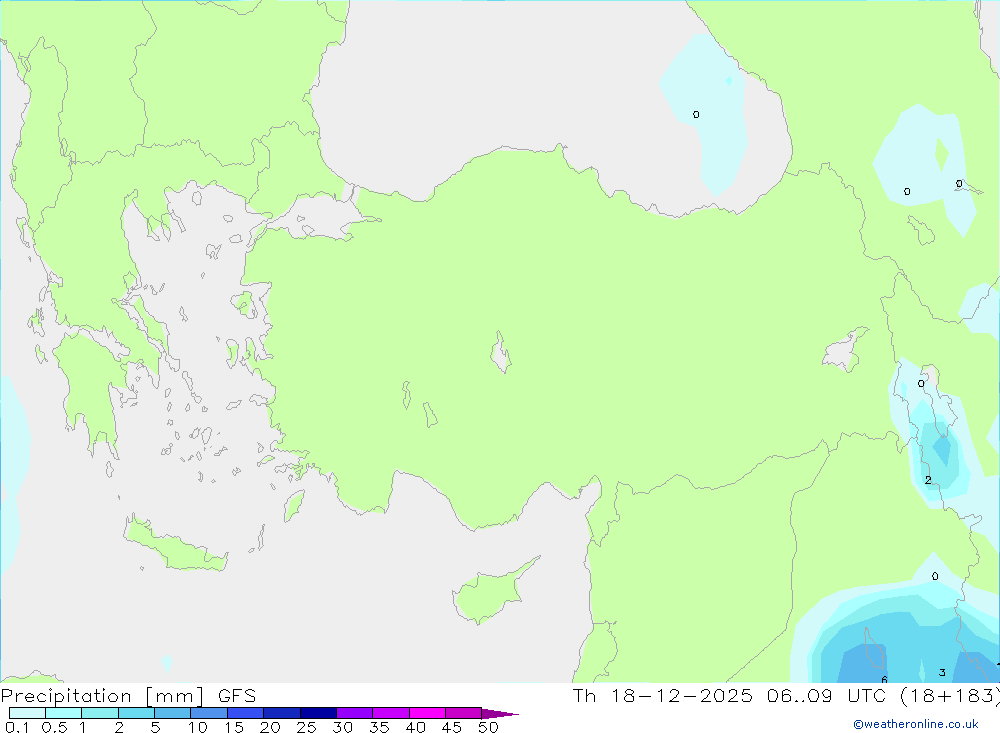Click the '06..09 UTC' time text
1000x733 pixels.
pos(827,695)
